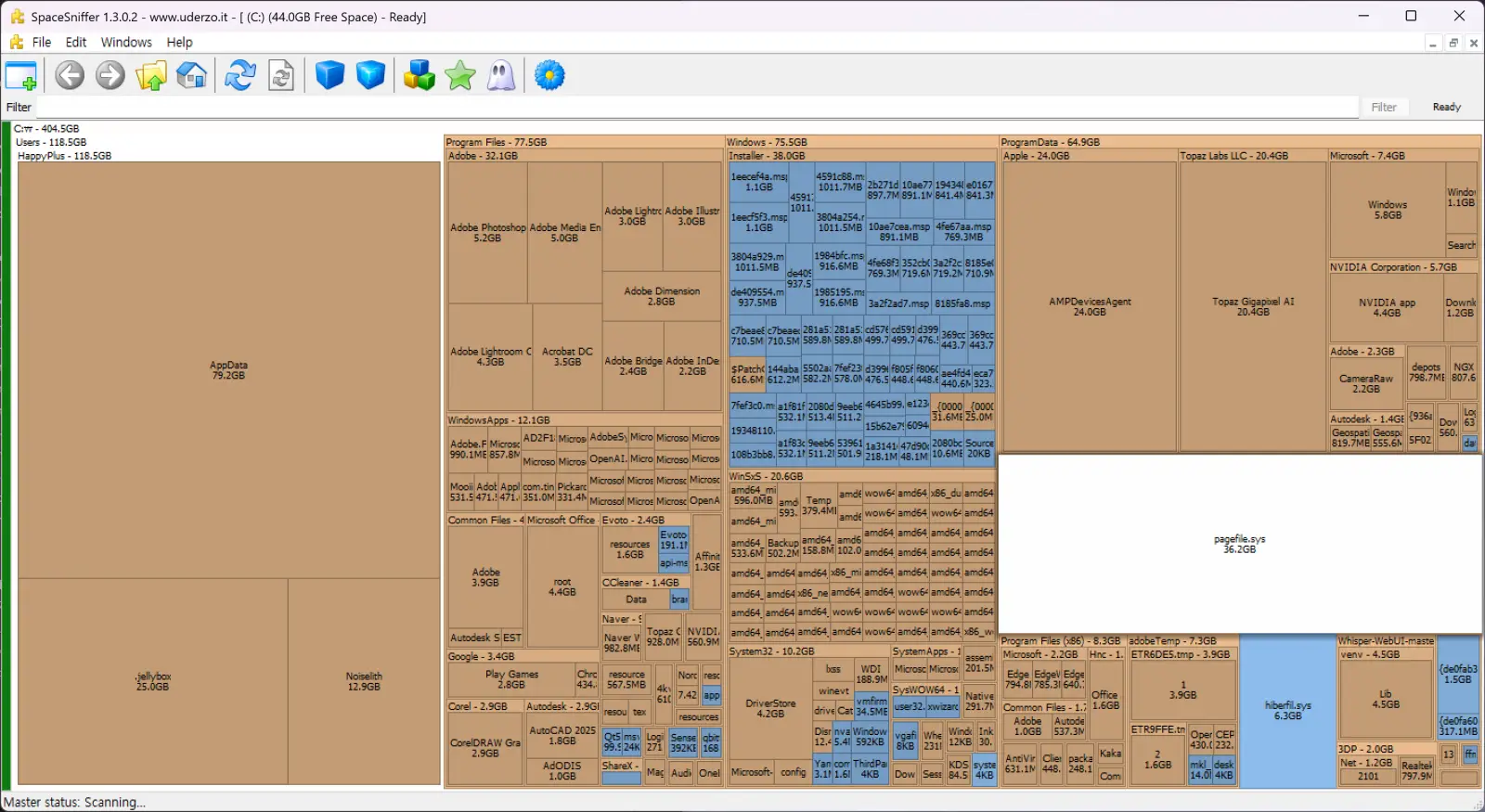Click the ProgramData - 64.9GB header
1485x812 pixels.
click(1051, 142)
